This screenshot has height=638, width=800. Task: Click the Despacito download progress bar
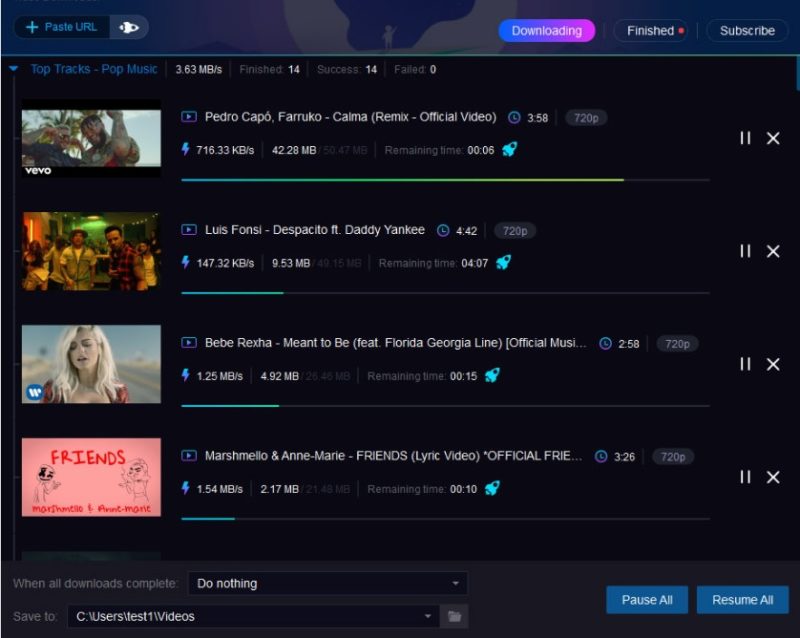click(x=445, y=293)
